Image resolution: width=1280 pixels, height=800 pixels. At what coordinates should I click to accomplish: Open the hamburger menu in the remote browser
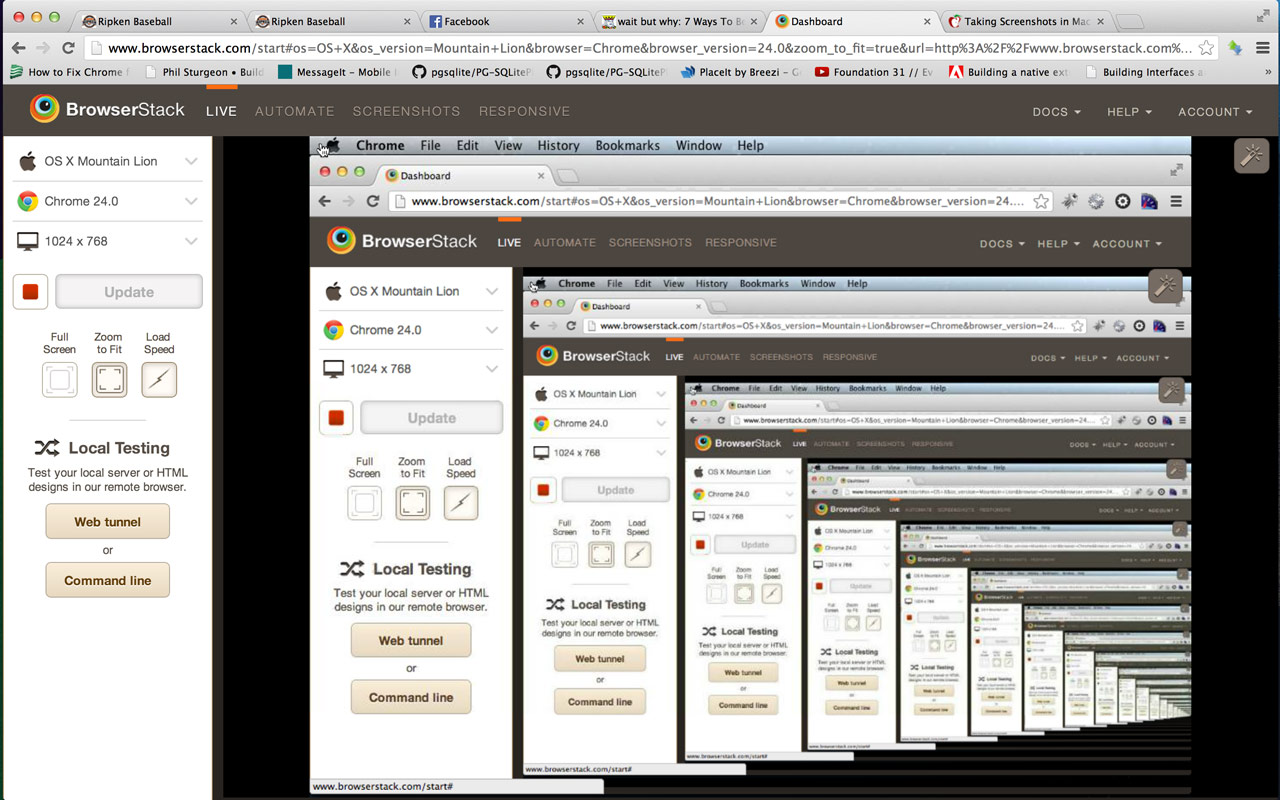click(1176, 201)
